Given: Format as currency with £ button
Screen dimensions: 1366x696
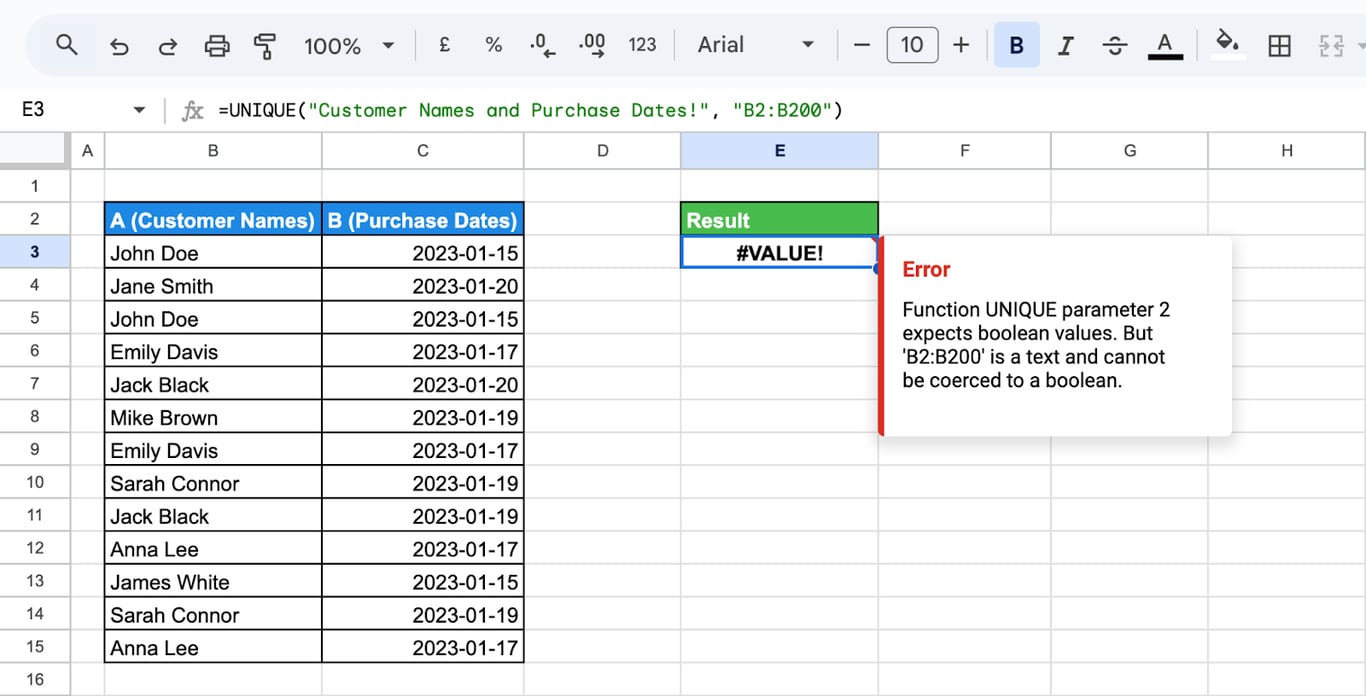Looking at the screenshot, I should click(445, 45).
